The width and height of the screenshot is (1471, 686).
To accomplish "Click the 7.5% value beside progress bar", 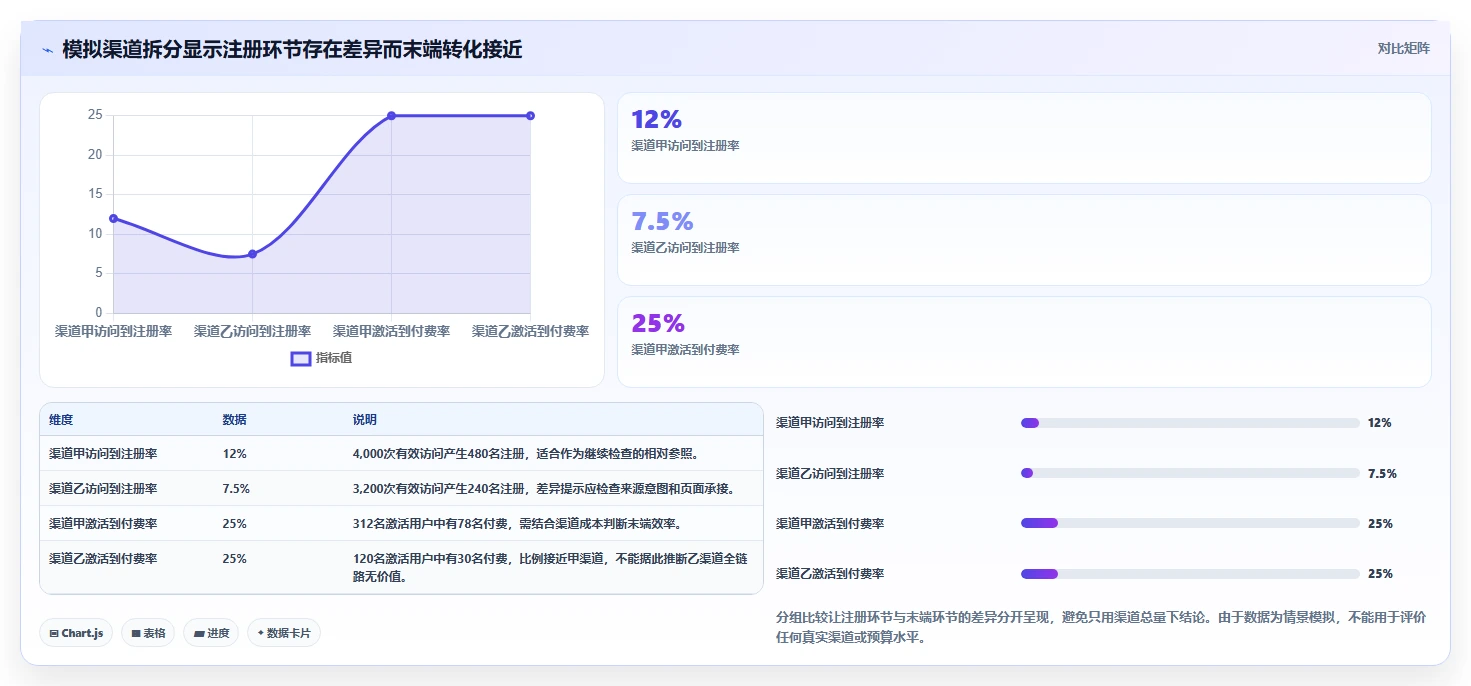I will tap(1382, 473).
